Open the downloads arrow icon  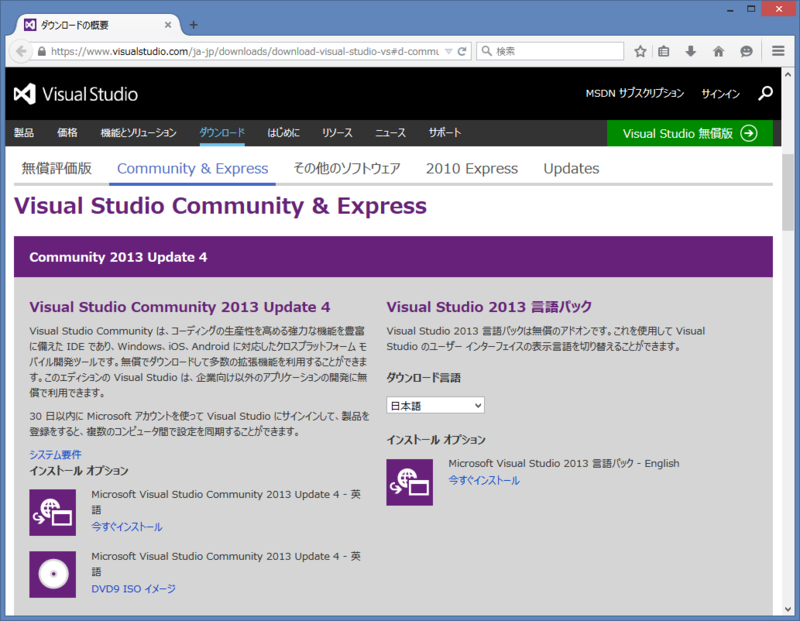[691, 51]
